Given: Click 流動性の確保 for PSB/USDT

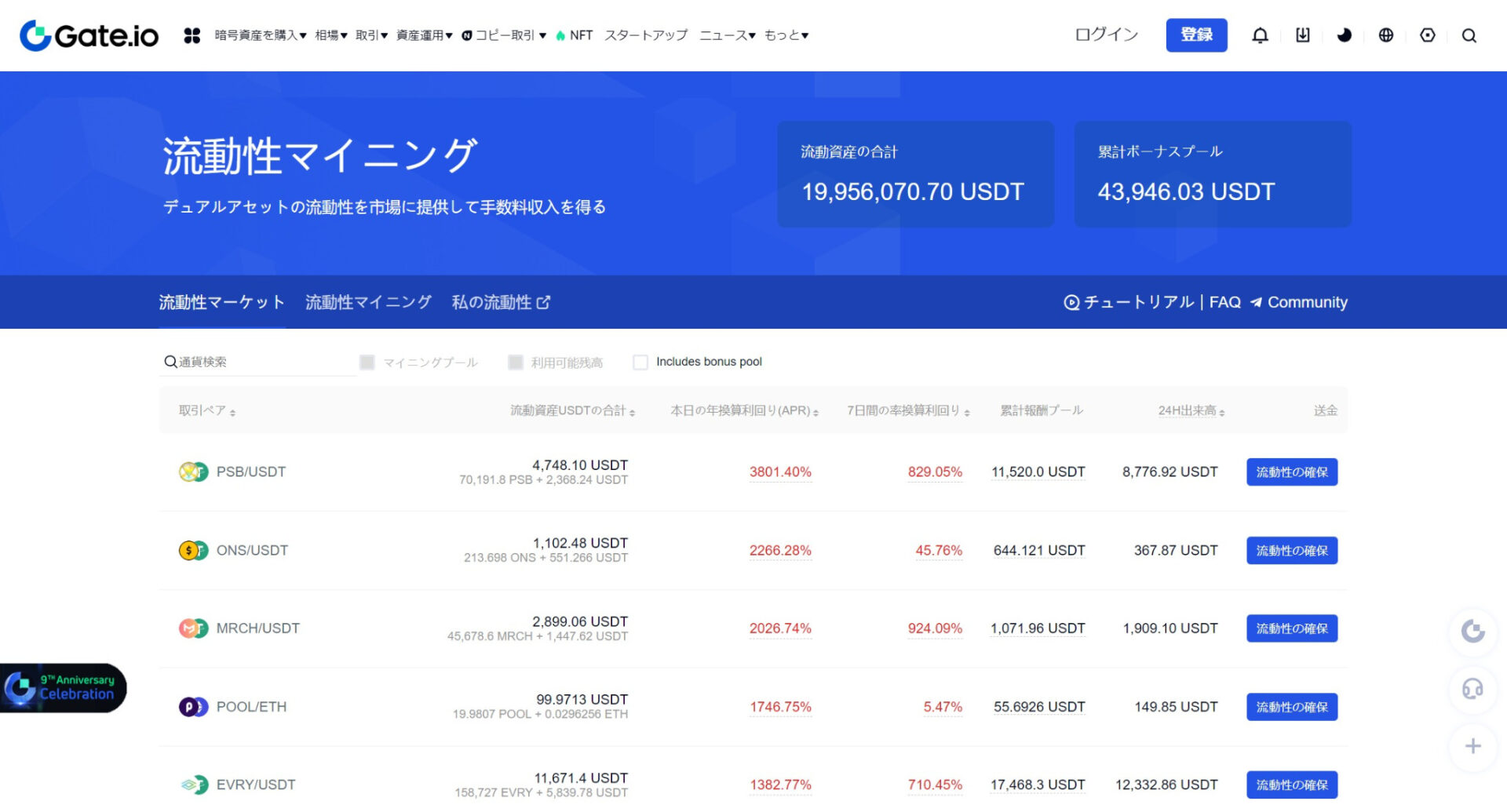Looking at the screenshot, I should coord(1292,472).
